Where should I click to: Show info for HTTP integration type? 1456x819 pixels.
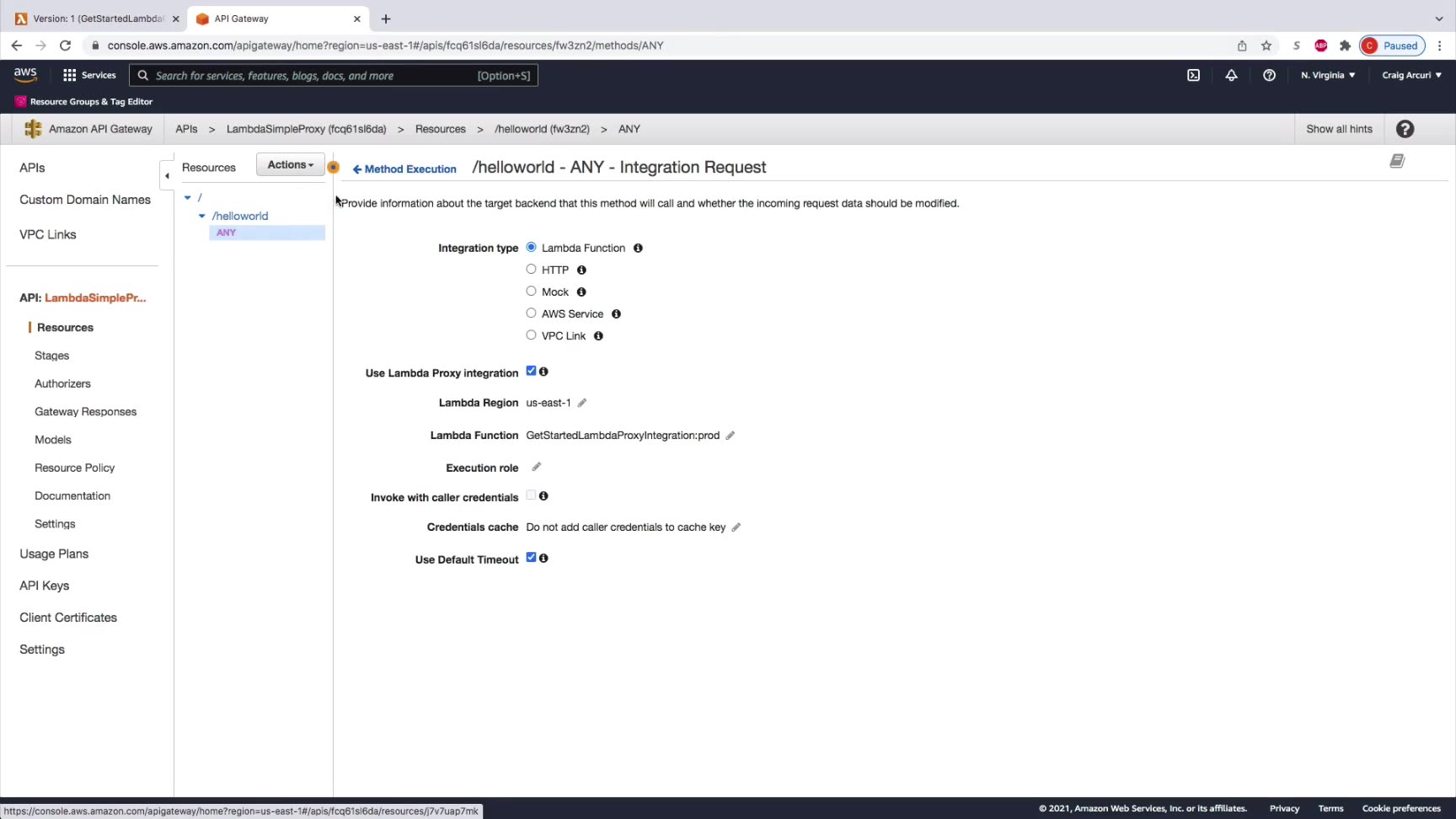tap(581, 270)
